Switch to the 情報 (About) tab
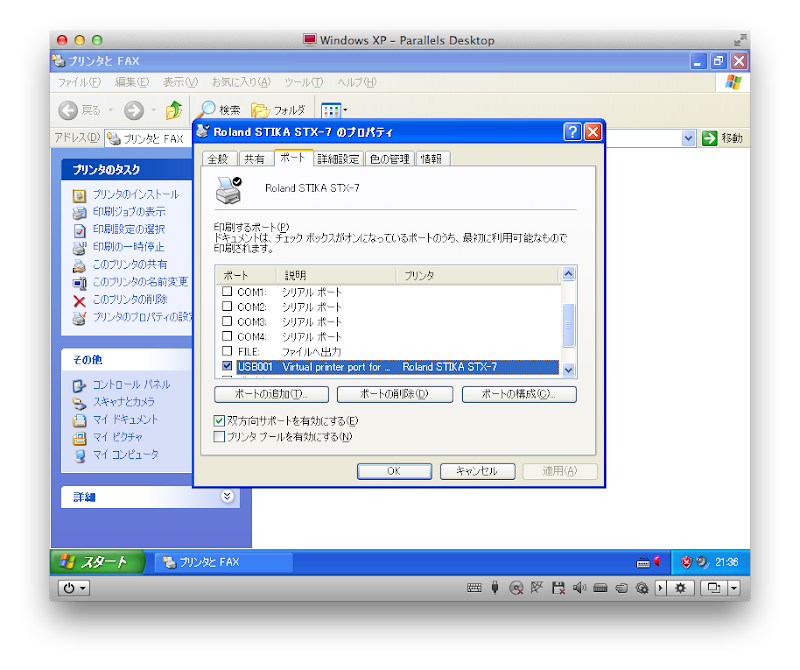Screen dimensions: 800x670 [433, 159]
